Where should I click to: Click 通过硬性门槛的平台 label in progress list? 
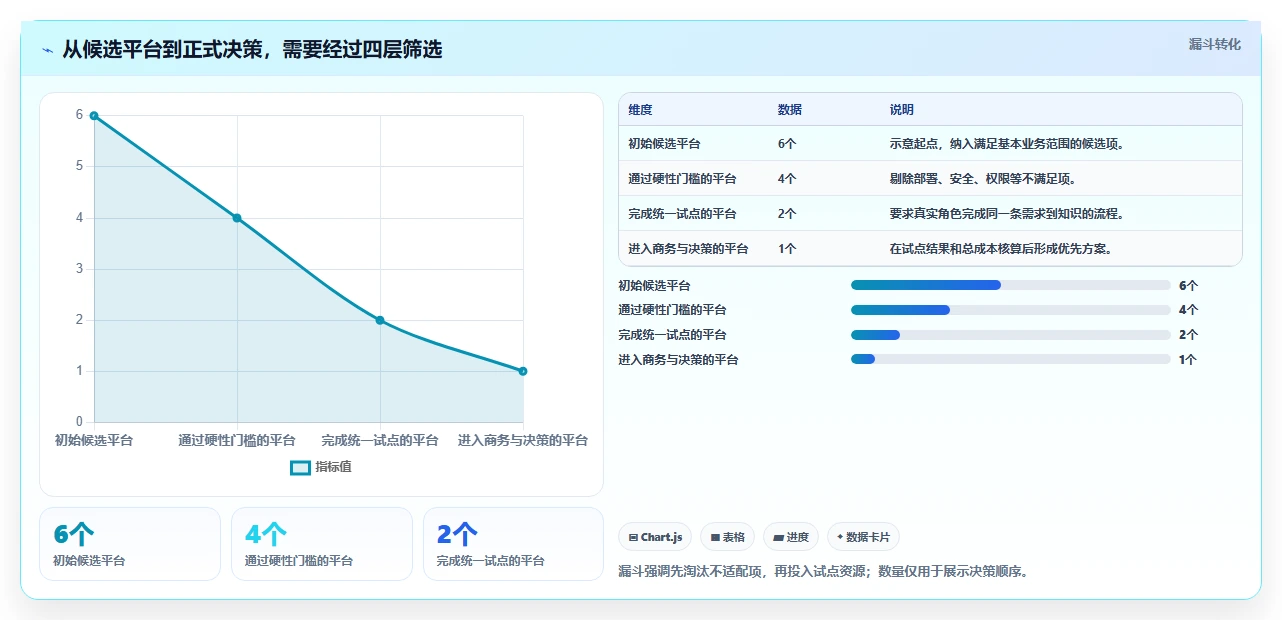(x=672, y=310)
